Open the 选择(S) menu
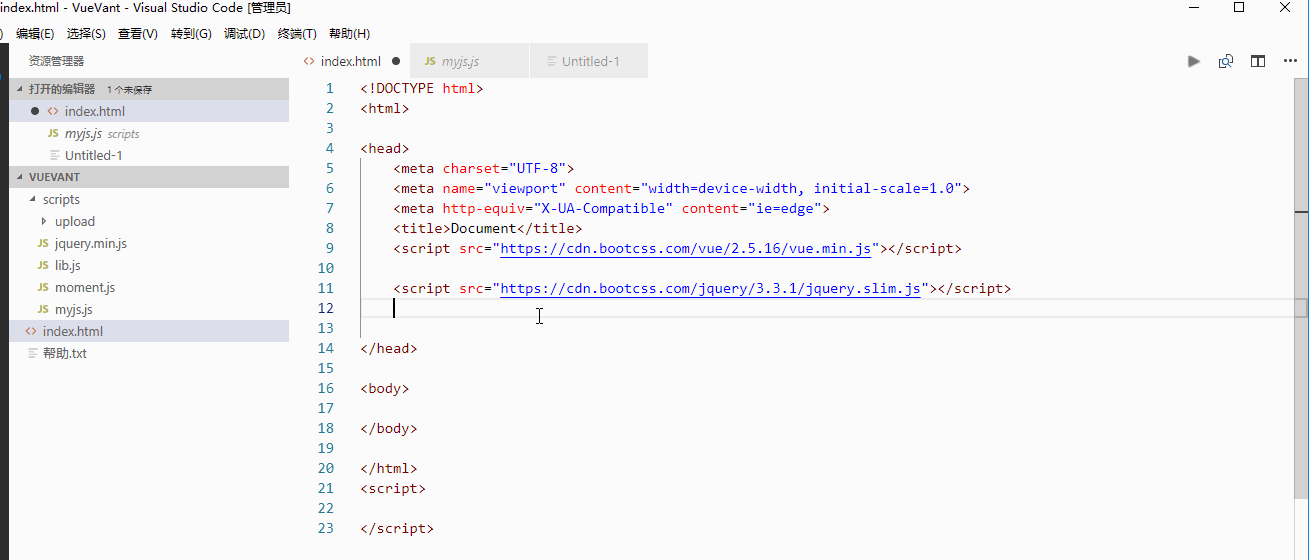 pyautogui.click(x=86, y=34)
